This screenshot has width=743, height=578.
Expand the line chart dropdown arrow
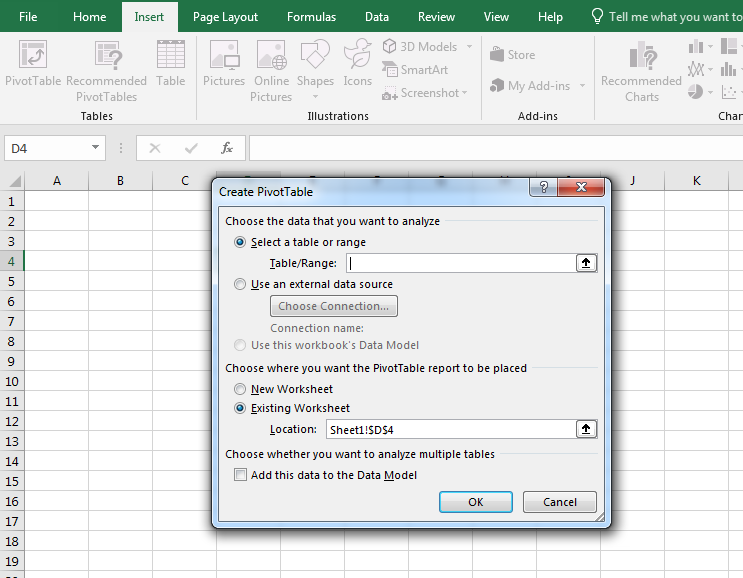[x=710, y=70]
